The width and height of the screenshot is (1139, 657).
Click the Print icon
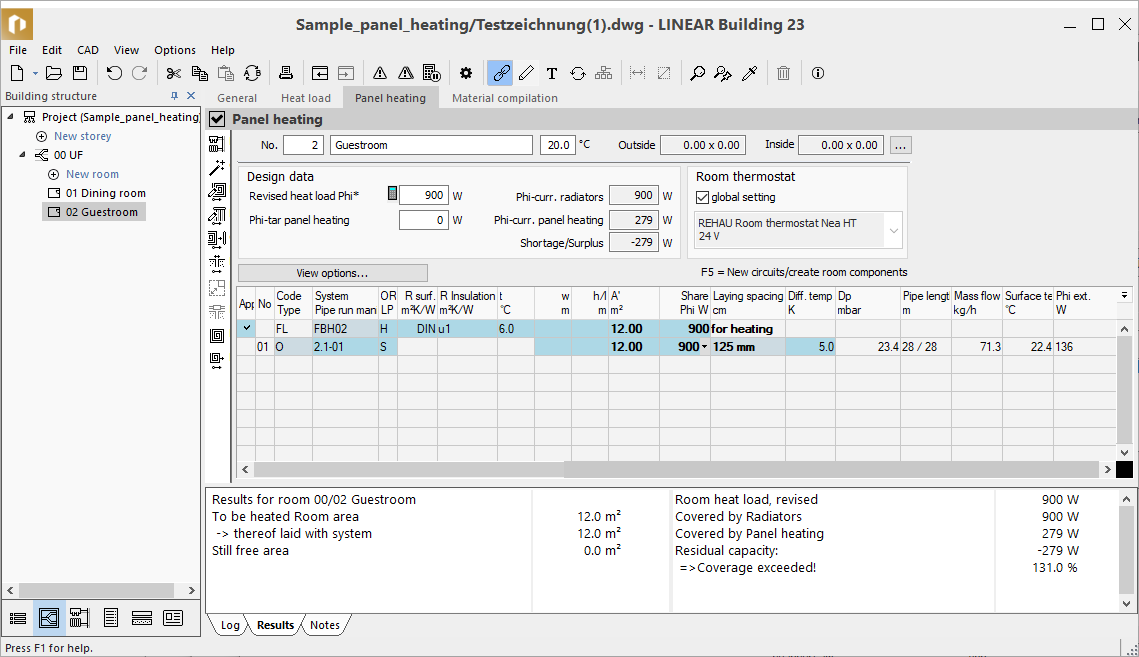coord(285,73)
